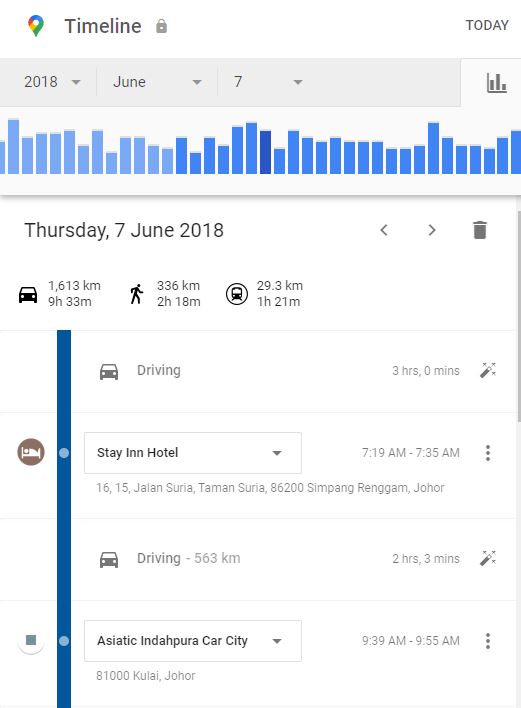Screen dimensions: 521x708
Task: Click the brown hotel bed icon
Action: [31, 452]
